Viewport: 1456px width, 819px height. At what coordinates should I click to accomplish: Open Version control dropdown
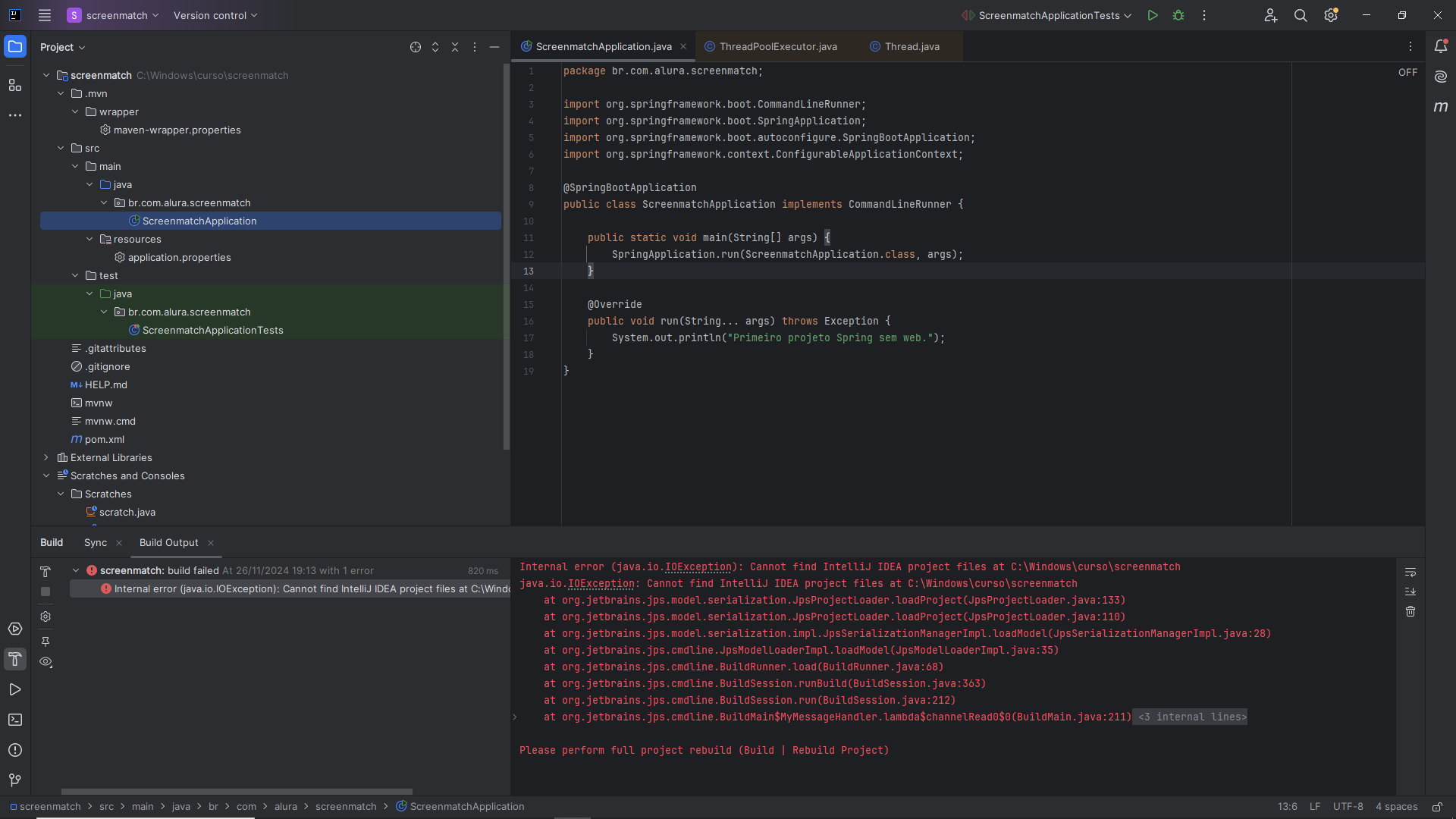click(215, 15)
